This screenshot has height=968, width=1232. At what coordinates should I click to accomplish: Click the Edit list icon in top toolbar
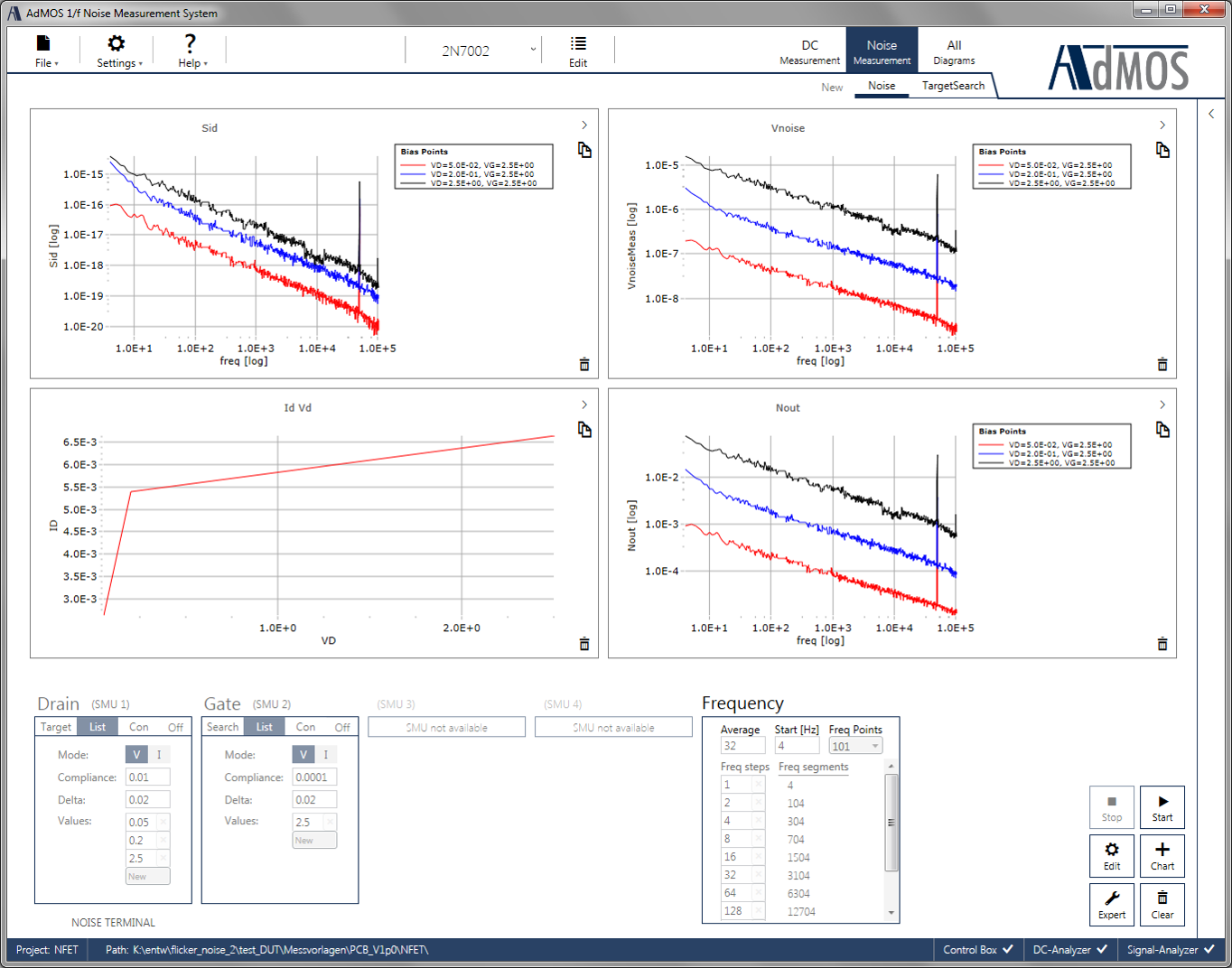coord(578,51)
